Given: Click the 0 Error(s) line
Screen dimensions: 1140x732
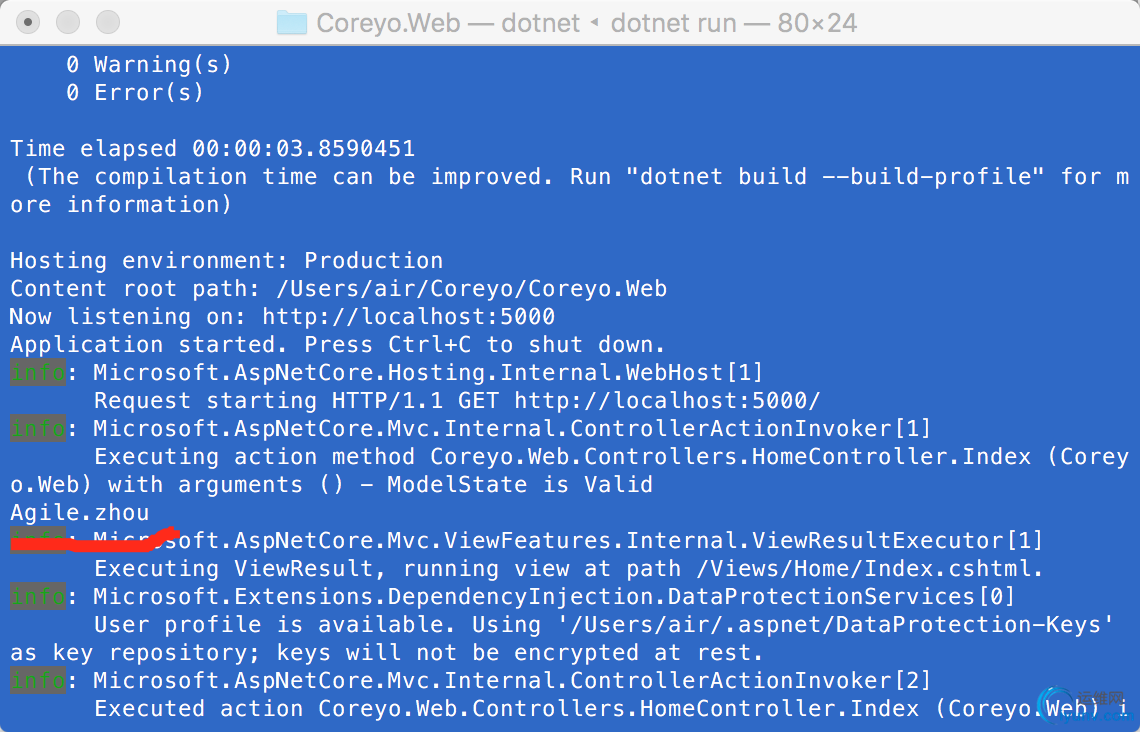Looking at the screenshot, I should pyautogui.click(x=135, y=92).
